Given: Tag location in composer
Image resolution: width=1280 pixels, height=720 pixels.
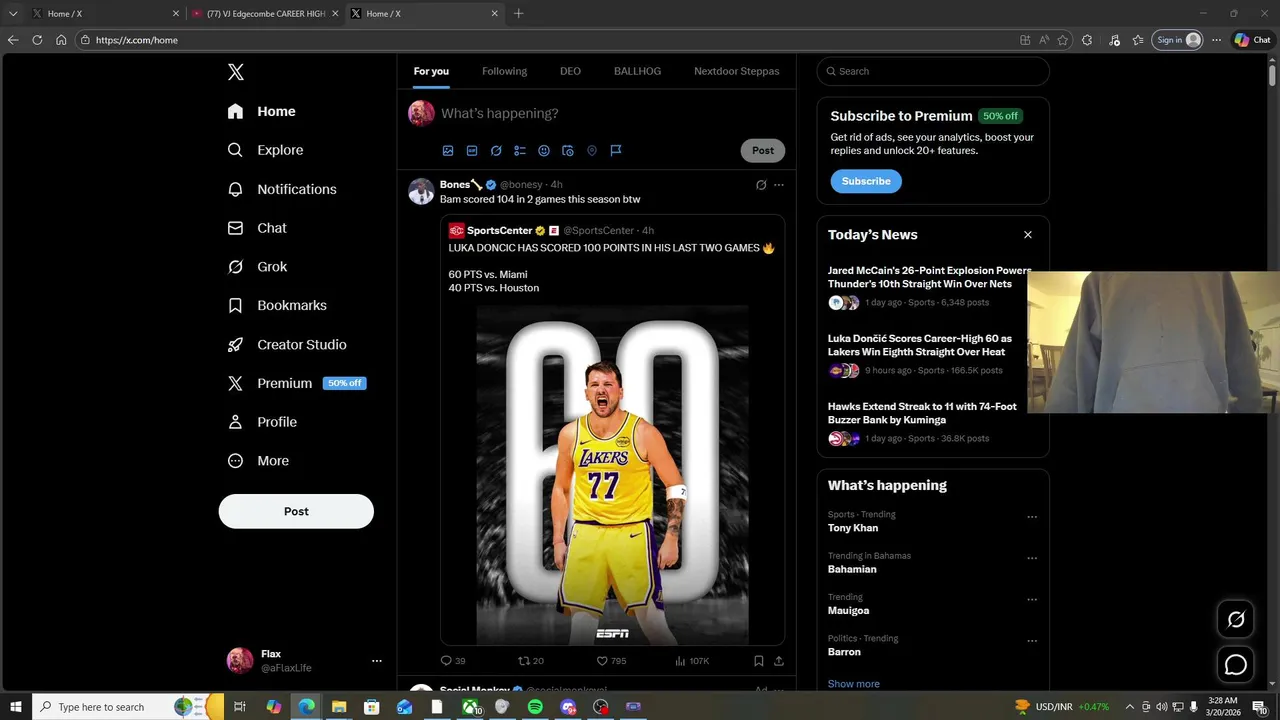Looking at the screenshot, I should [592, 151].
